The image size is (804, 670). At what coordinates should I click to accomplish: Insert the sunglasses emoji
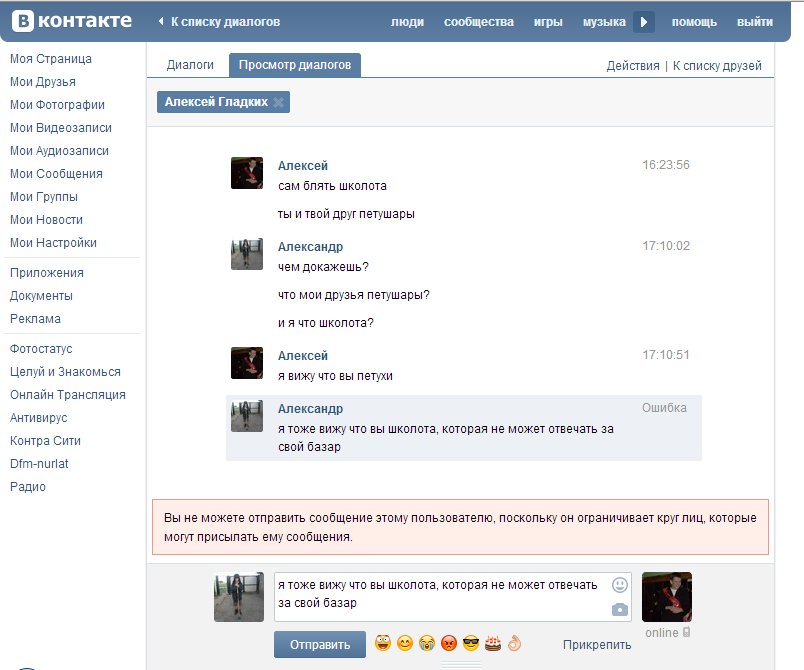tap(471, 643)
